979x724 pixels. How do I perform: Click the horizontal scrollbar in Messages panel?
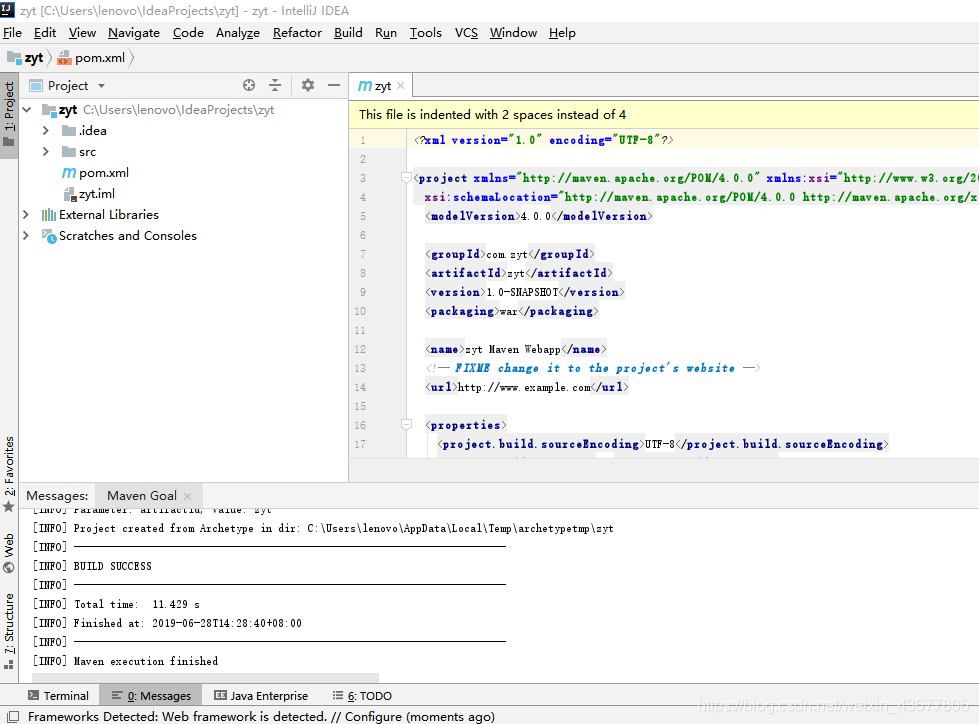[x=205, y=678]
